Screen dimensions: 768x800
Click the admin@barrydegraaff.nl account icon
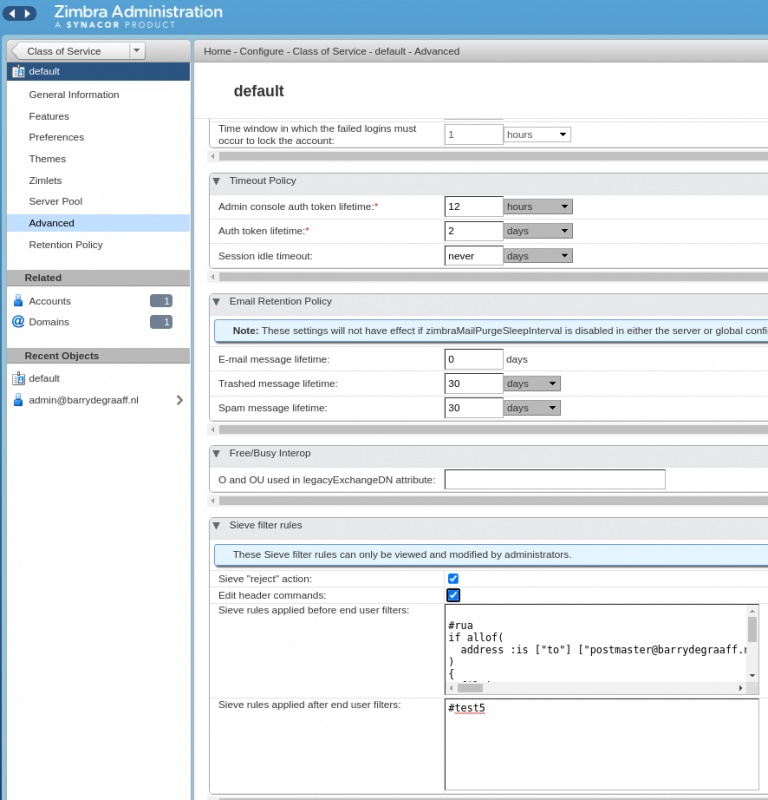(x=17, y=400)
